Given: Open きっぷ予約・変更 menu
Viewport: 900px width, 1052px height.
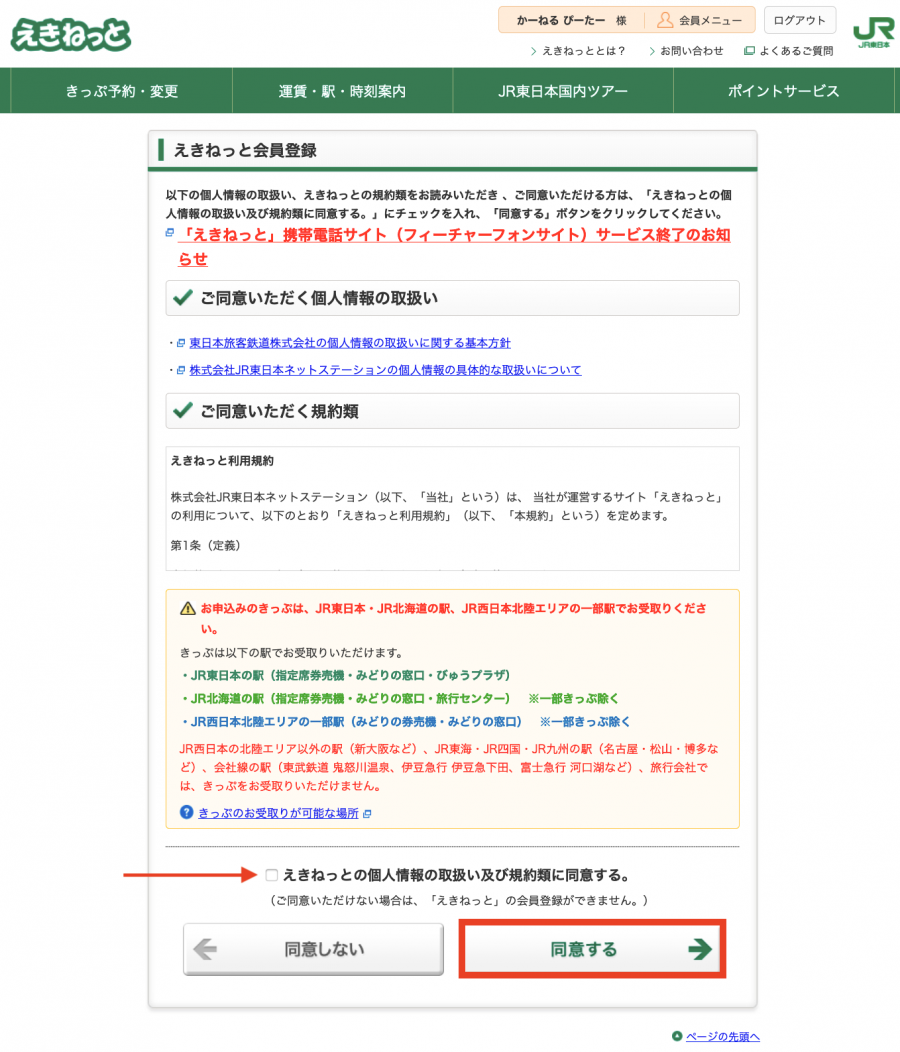Looking at the screenshot, I should (x=122, y=91).
